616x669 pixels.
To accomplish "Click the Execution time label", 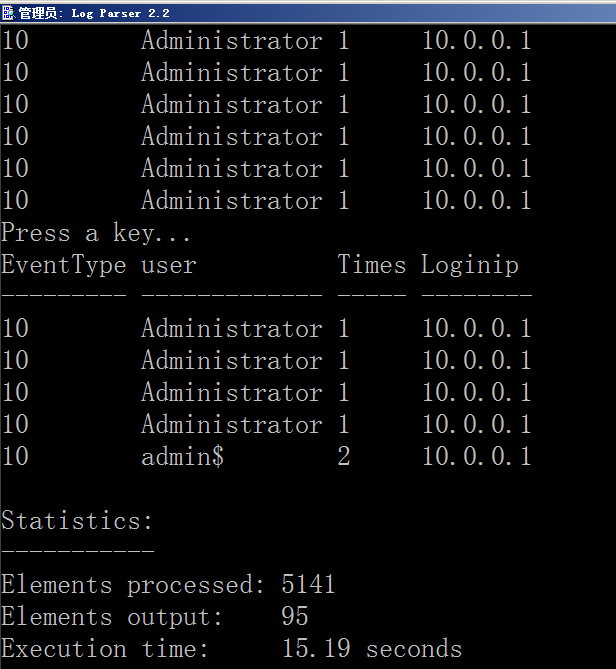I will tap(105, 649).
